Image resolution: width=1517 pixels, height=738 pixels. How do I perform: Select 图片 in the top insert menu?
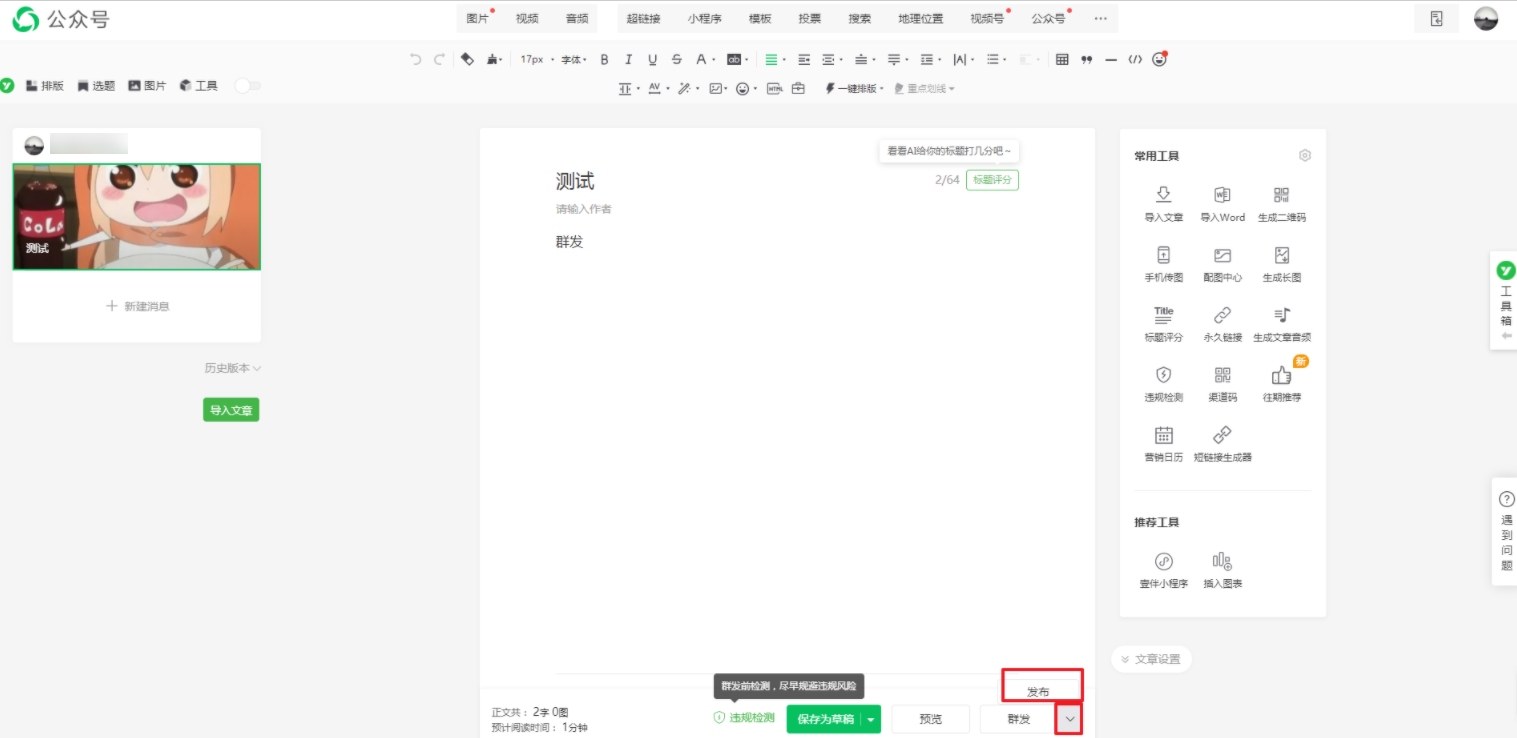478,19
